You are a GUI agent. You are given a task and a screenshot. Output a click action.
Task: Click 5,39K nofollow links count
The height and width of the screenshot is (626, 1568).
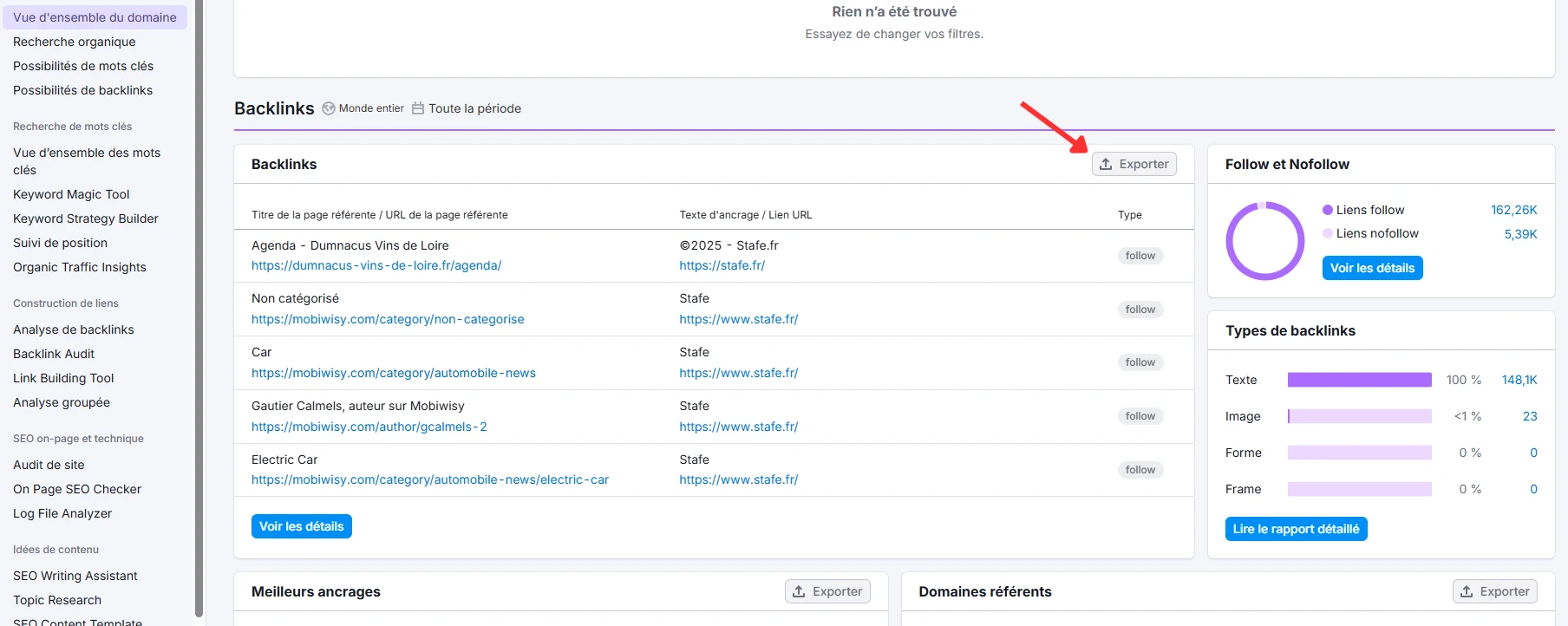(x=1520, y=234)
